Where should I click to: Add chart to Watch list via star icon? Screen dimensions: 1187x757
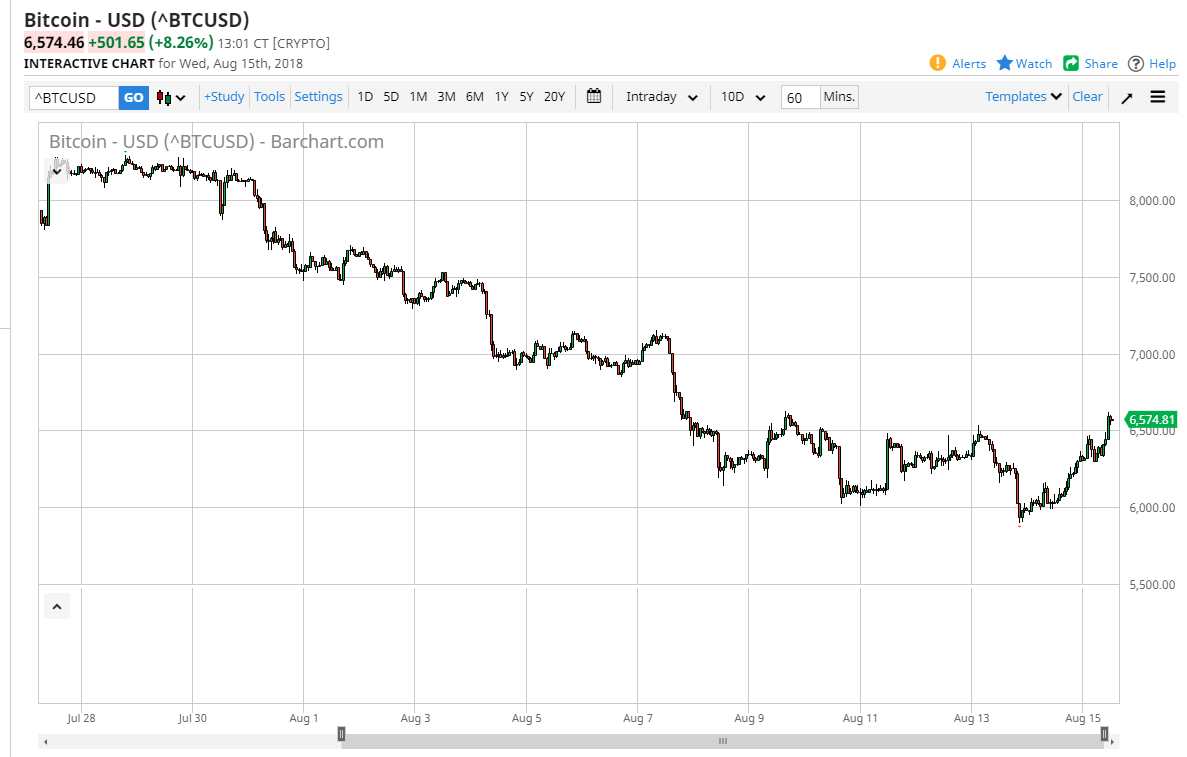(x=1023, y=63)
